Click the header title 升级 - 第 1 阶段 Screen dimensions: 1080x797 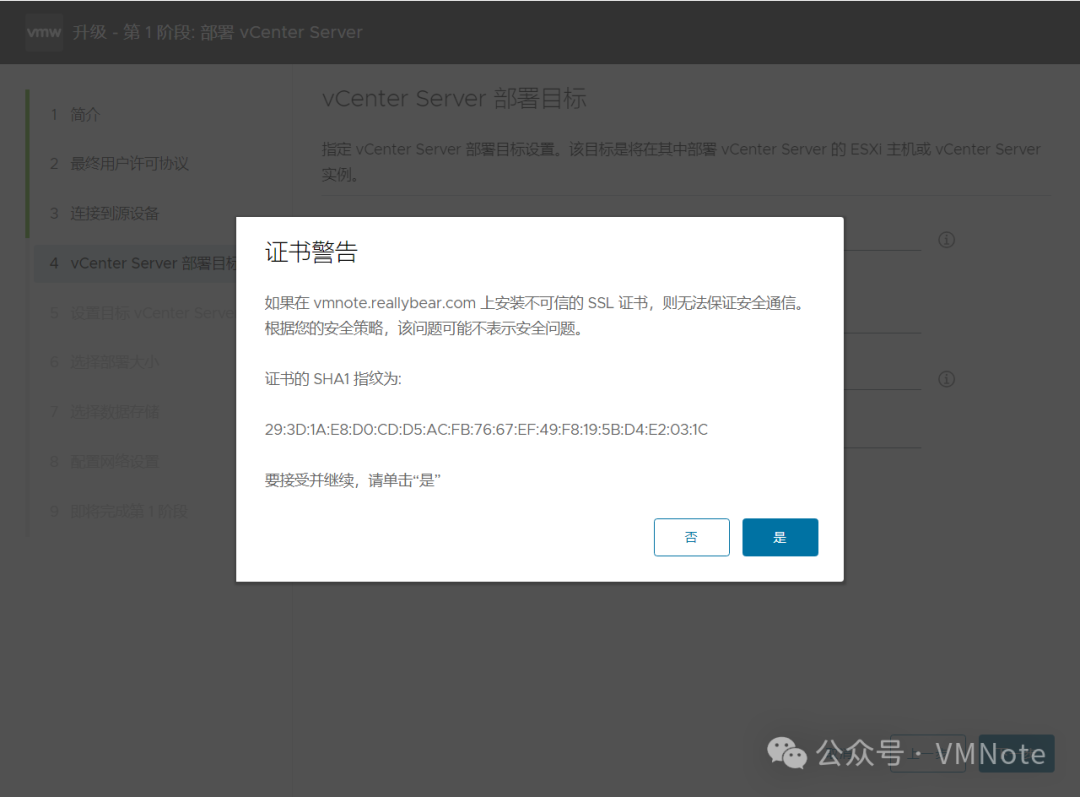click(x=217, y=32)
